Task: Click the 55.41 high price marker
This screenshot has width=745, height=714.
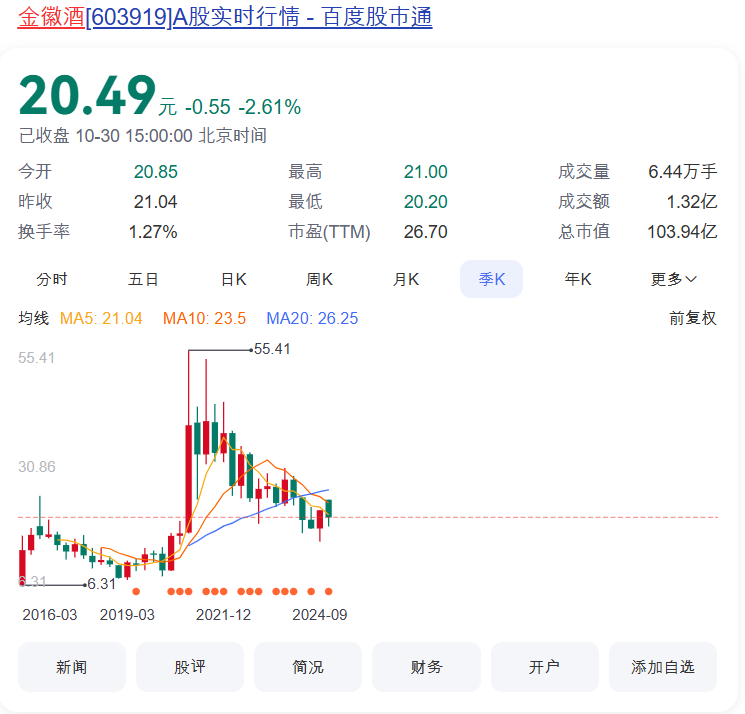Action: pyautogui.click(x=272, y=349)
